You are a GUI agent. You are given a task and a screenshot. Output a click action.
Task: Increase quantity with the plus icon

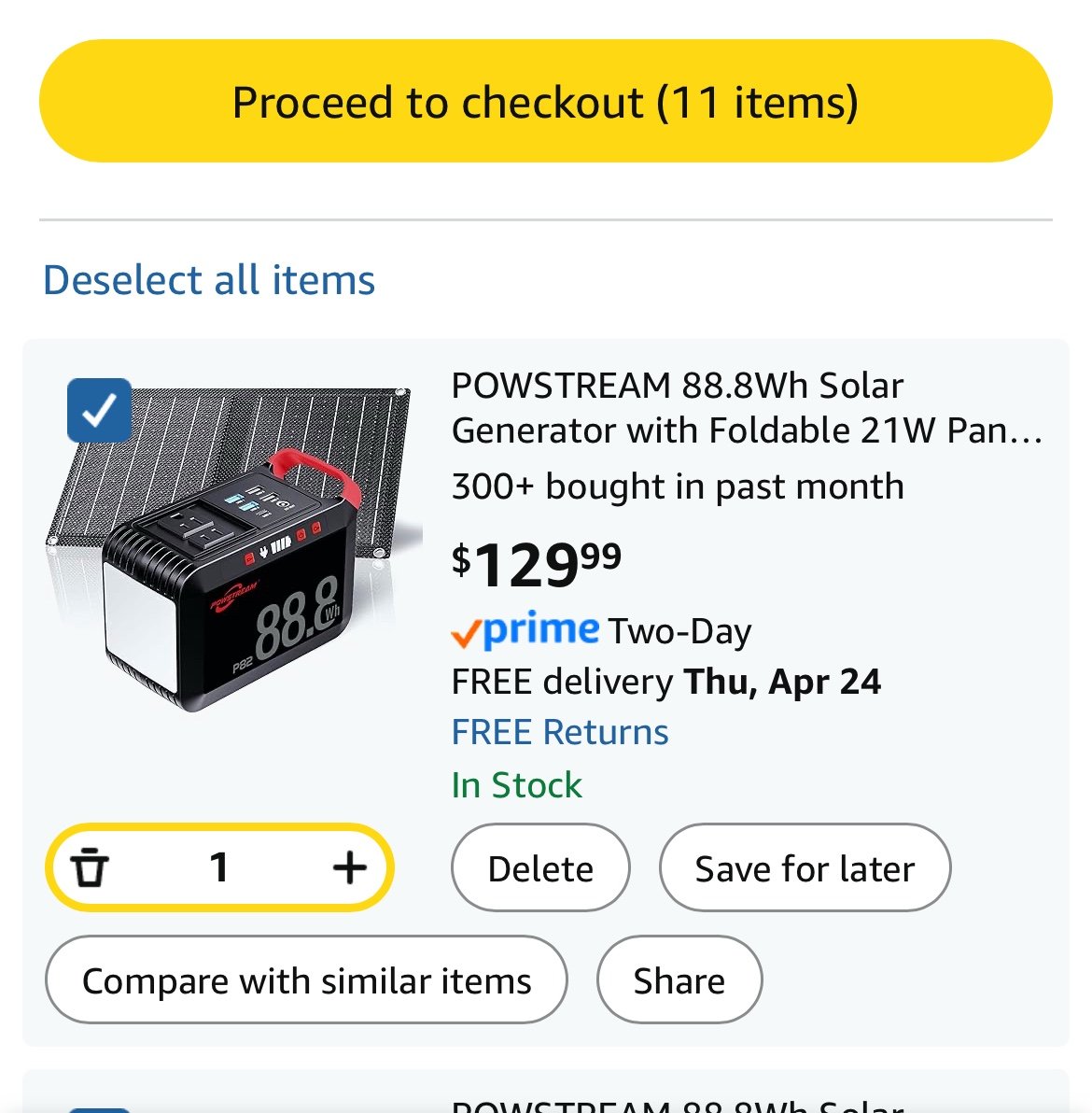point(349,866)
